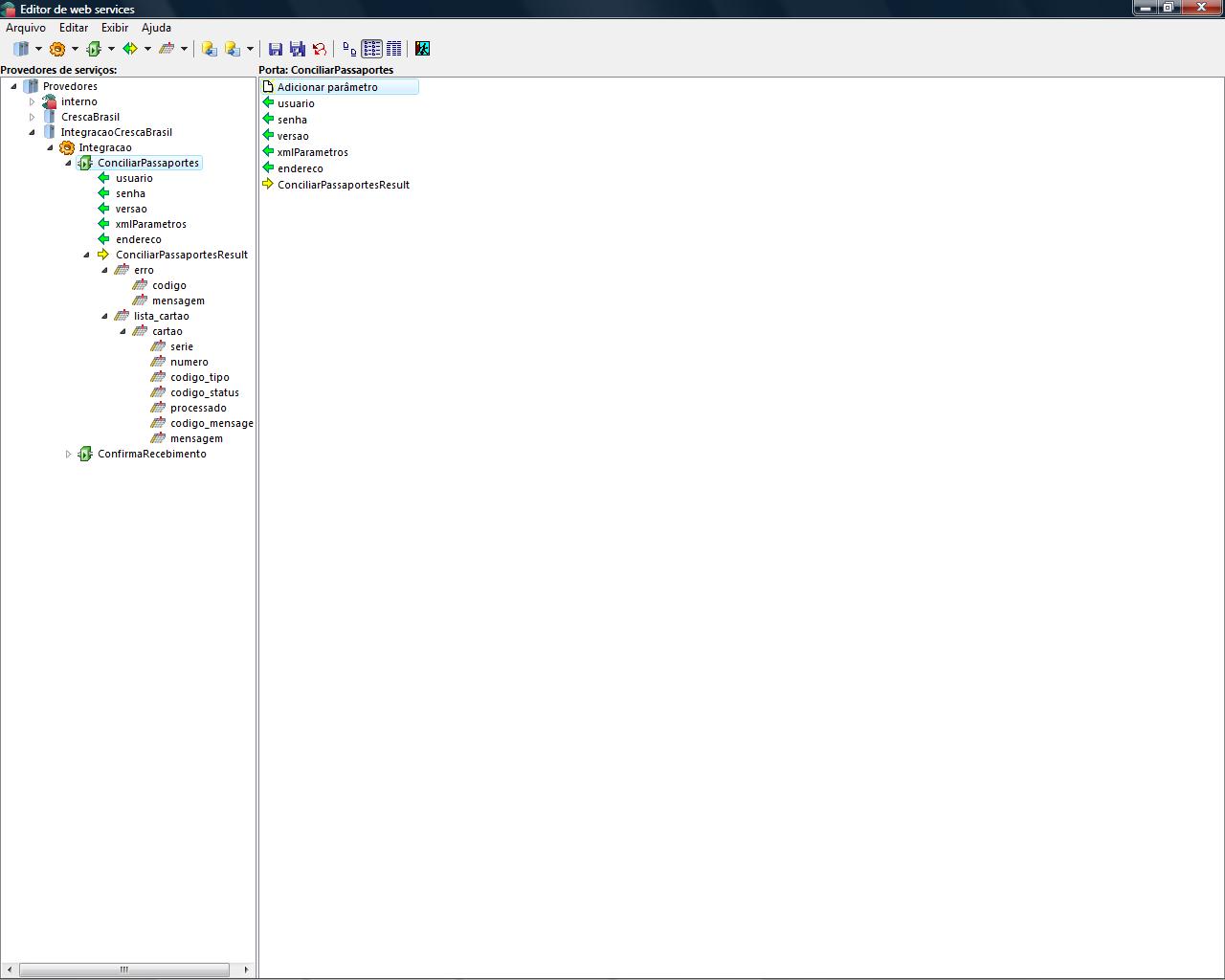This screenshot has width=1225, height=980.
Task: Click the new field table icon
Action: click(167, 49)
